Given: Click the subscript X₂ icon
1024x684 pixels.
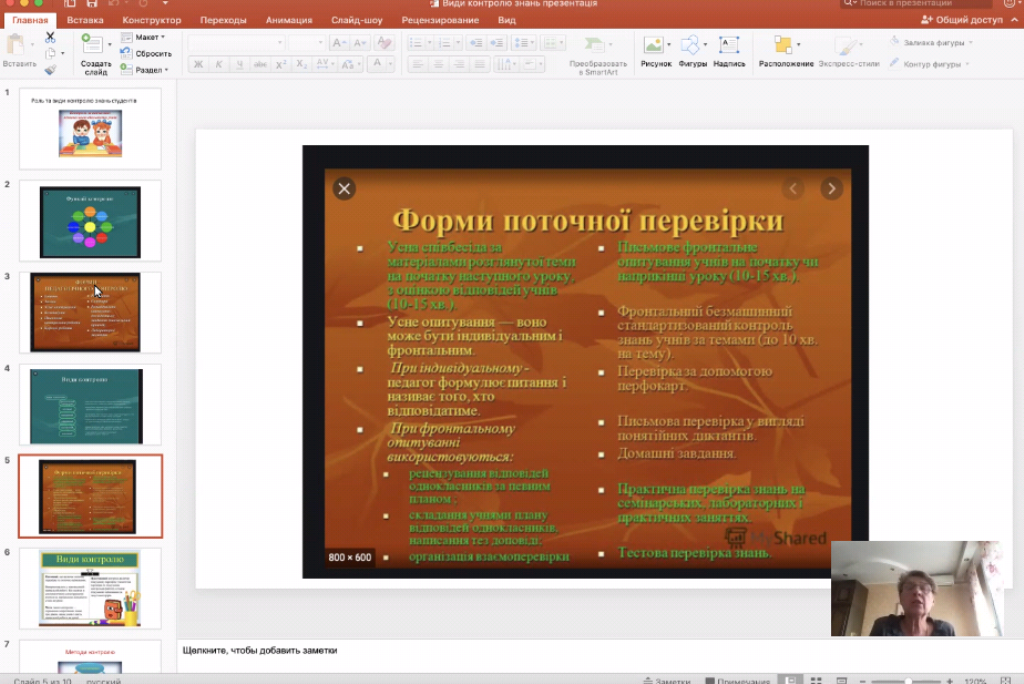Looking at the screenshot, I should [x=301, y=64].
